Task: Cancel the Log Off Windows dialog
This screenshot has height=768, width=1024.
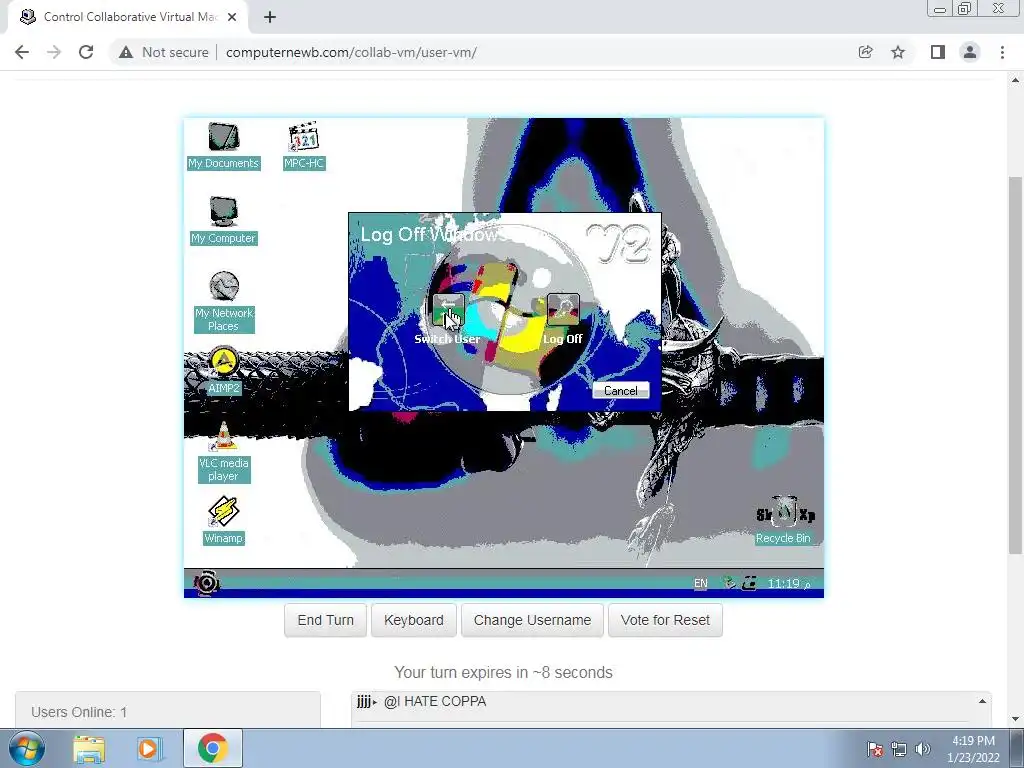Action: point(620,391)
